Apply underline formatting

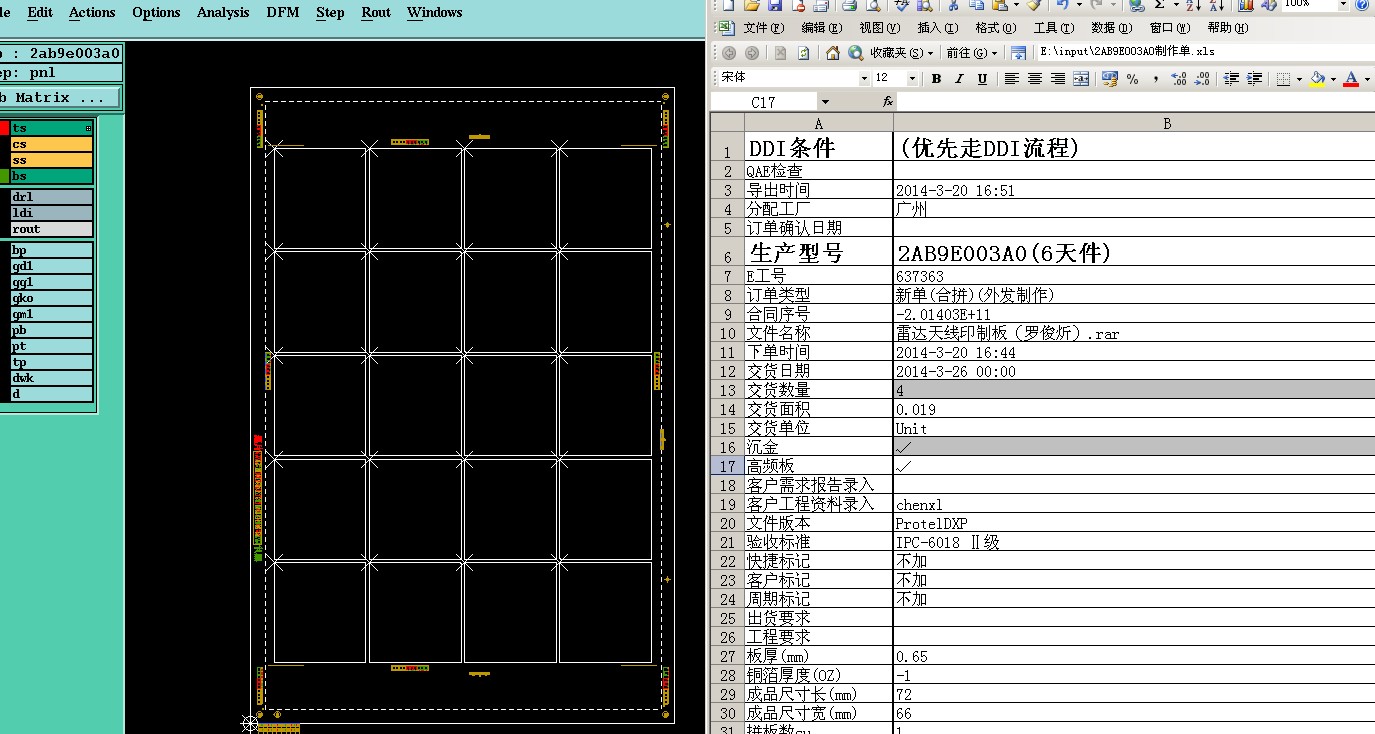[x=982, y=79]
